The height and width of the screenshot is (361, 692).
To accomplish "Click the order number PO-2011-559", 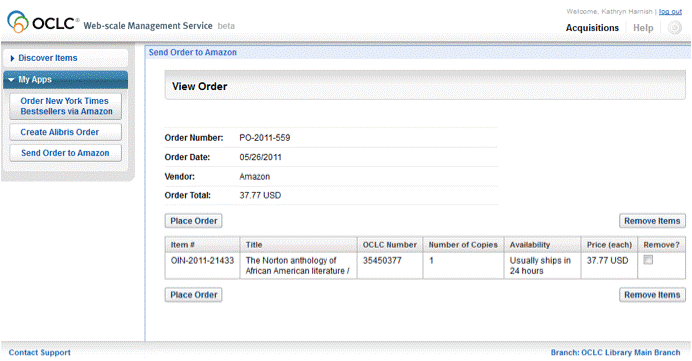I will 265,138.
